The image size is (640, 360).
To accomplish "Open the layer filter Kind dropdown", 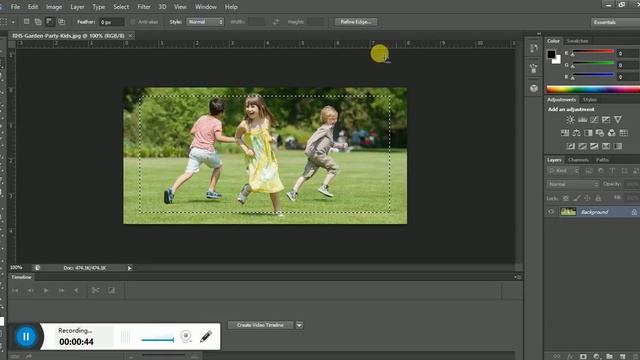I will (563, 171).
